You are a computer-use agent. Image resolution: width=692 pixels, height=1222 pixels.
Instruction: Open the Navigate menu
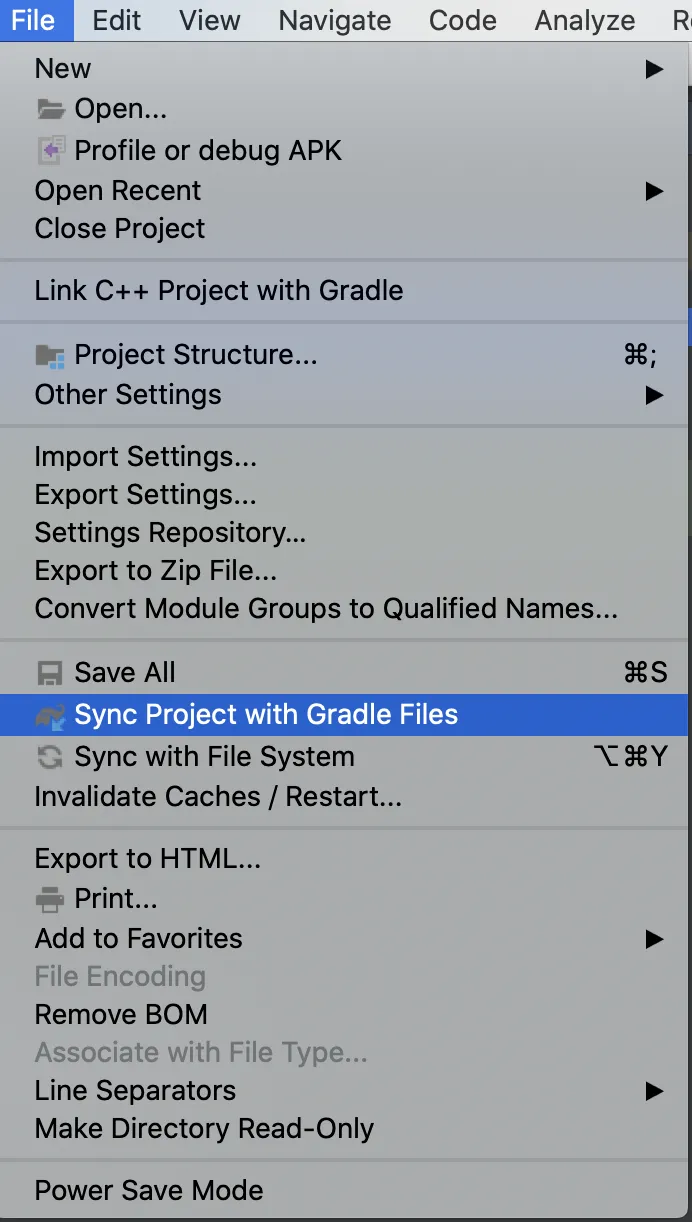pyautogui.click(x=335, y=20)
